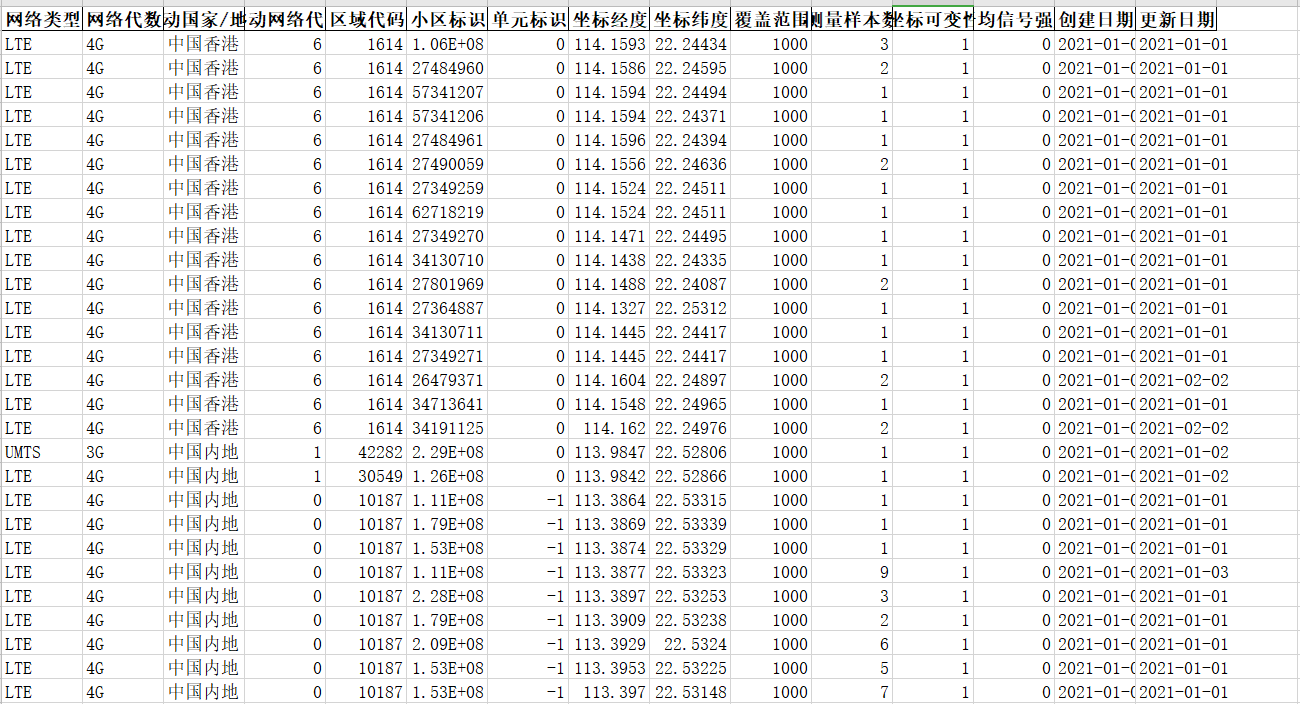Viewport: 1300px width, 704px height.
Task: Select unit ID -1 in the 2.28E+08 row
Action: pos(528,596)
